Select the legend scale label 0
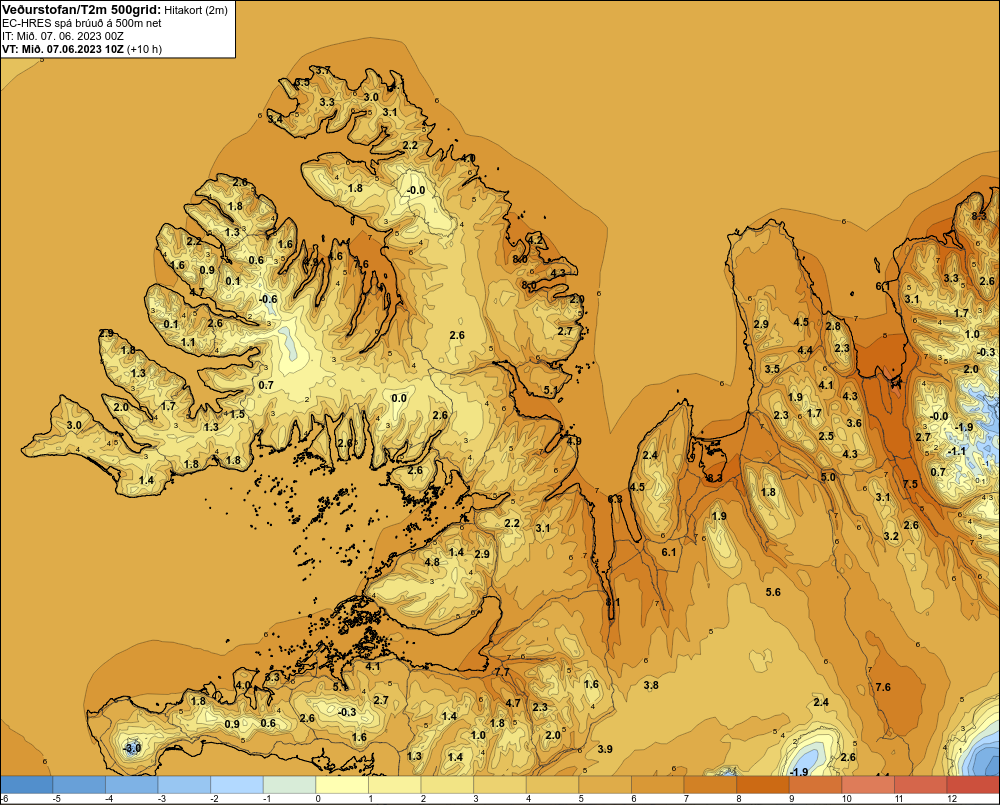Screen dimensions: 1000x805 tap(318, 799)
